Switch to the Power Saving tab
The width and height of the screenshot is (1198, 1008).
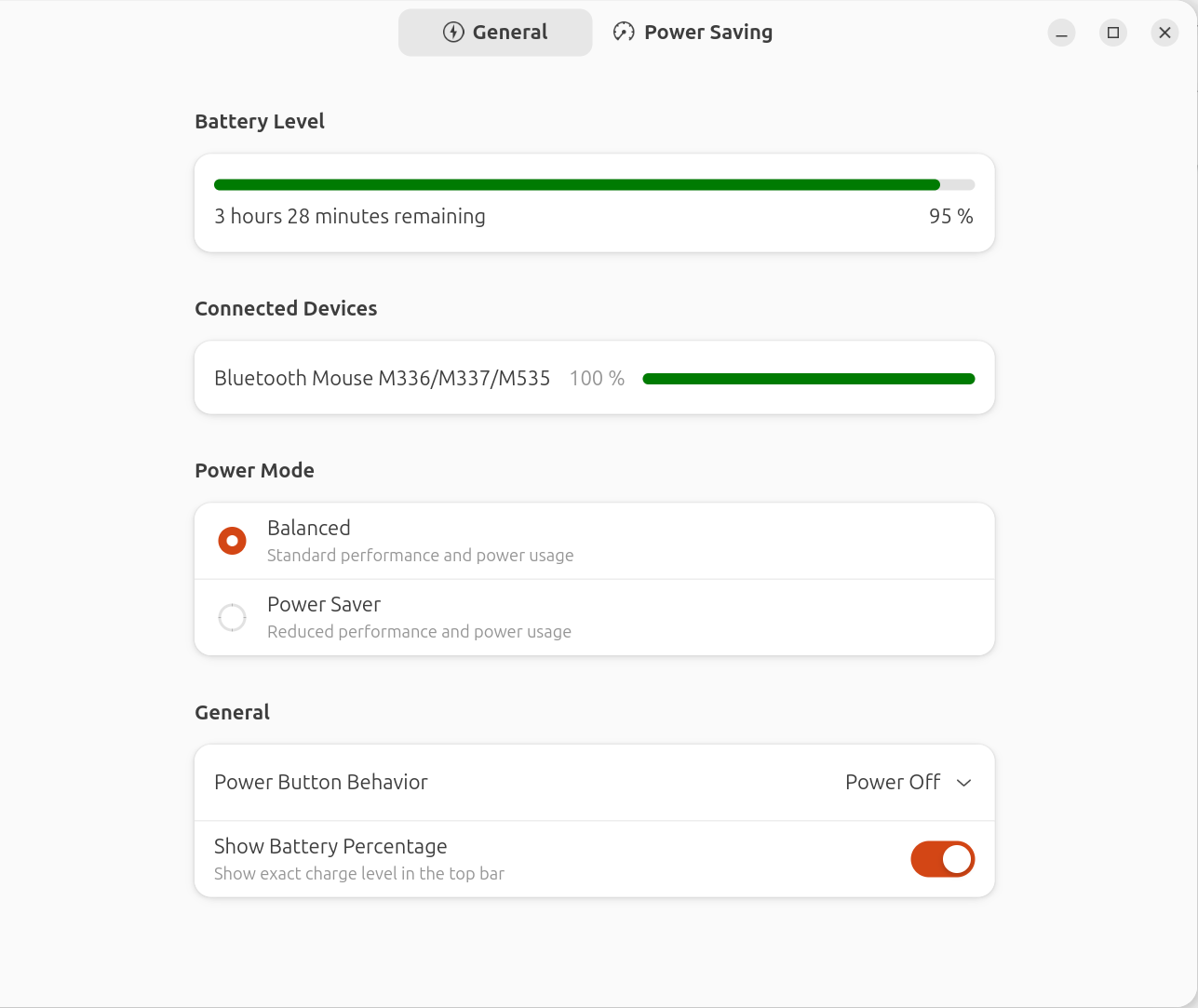coord(693,33)
